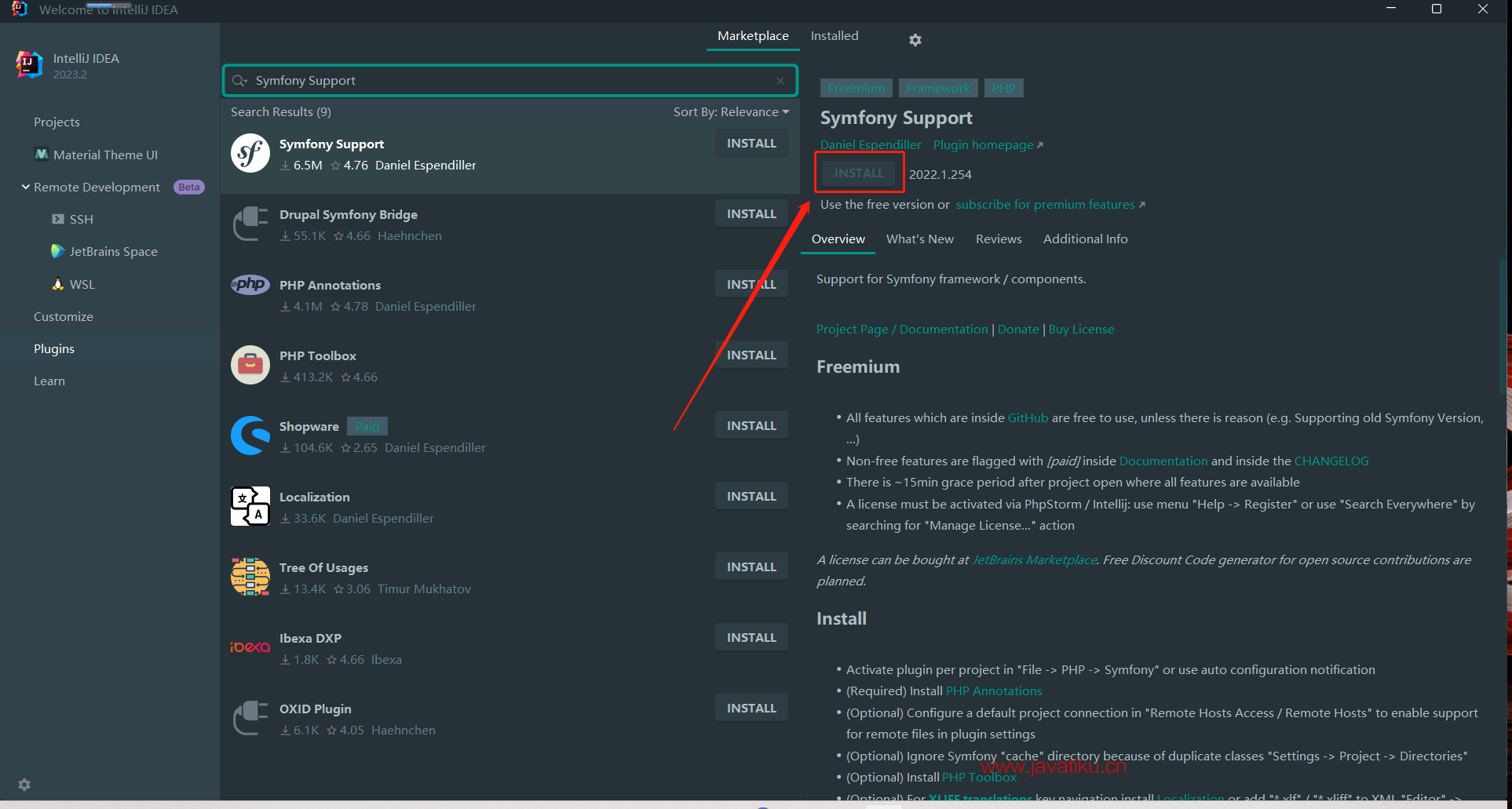Open the Reviews tab

998,239
